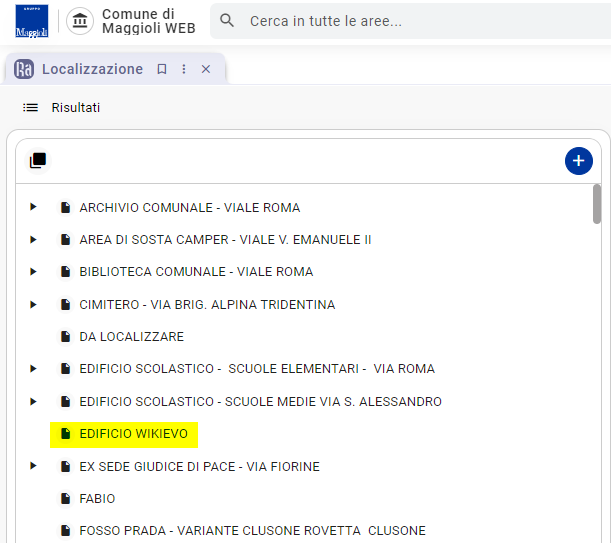
Task: Click the Risultati list icon
Action: [30, 108]
